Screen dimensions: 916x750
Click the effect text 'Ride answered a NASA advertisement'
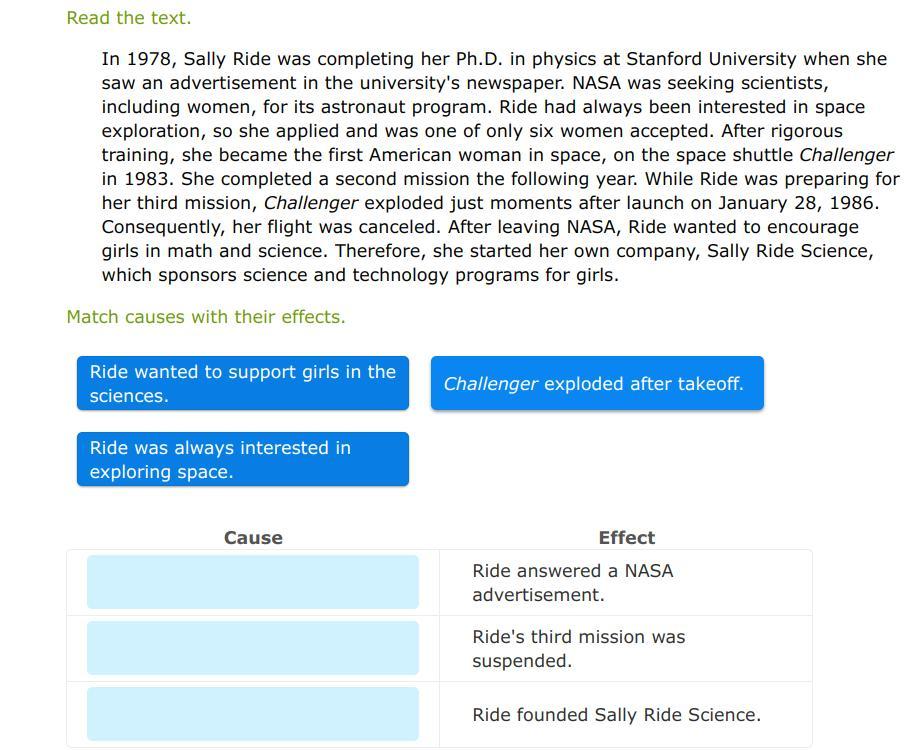(572, 582)
